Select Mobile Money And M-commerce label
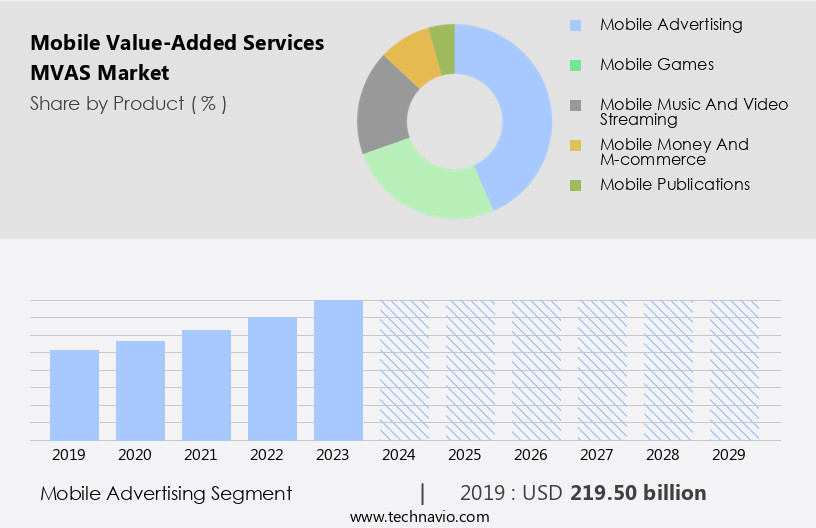 pos(673,151)
